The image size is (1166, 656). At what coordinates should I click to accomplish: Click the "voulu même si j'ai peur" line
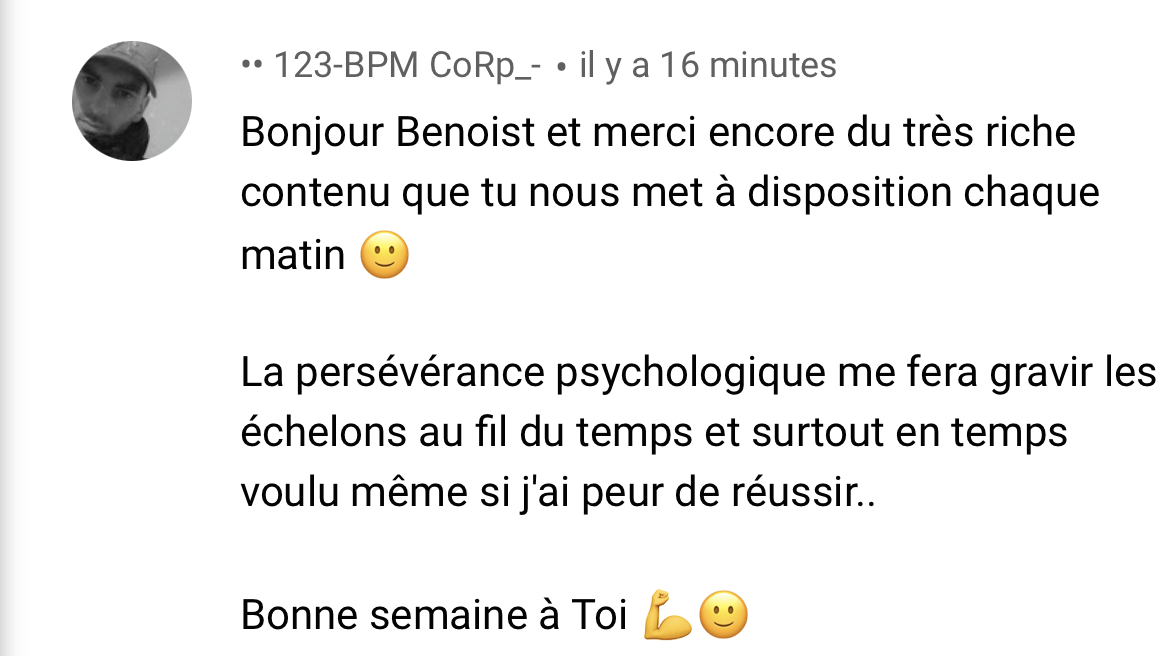tap(558, 494)
